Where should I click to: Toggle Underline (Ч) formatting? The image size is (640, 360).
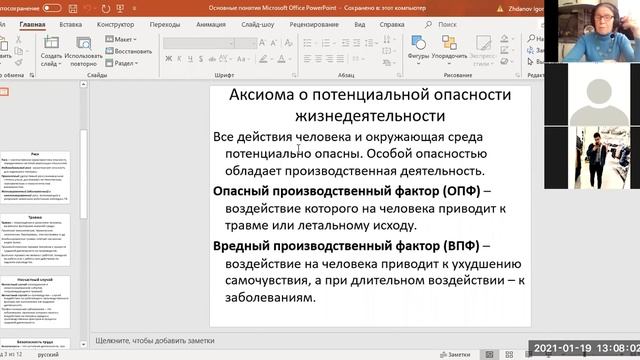coord(190,59)
